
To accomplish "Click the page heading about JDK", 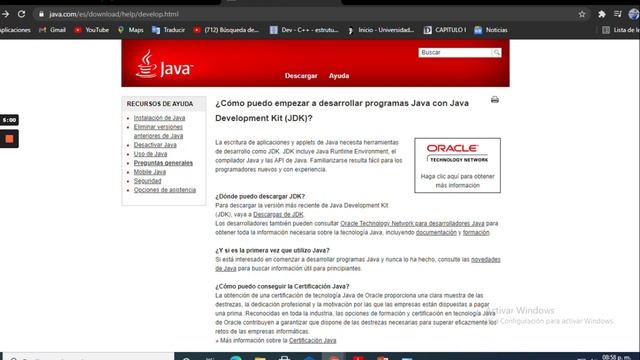I will tap(342, 111).
